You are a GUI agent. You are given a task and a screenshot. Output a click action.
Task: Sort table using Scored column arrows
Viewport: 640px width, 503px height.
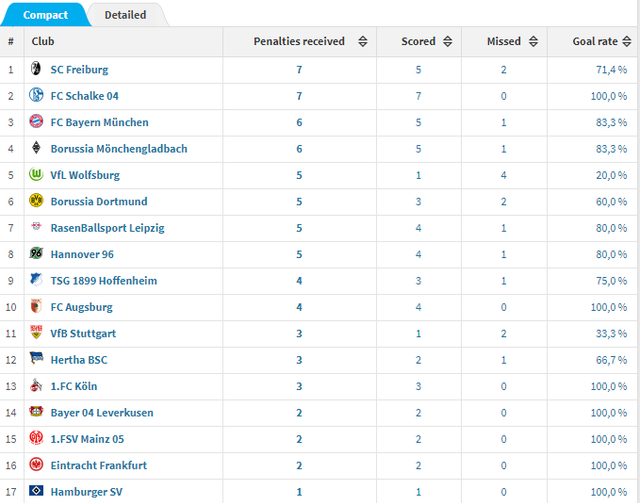point(447,41)
